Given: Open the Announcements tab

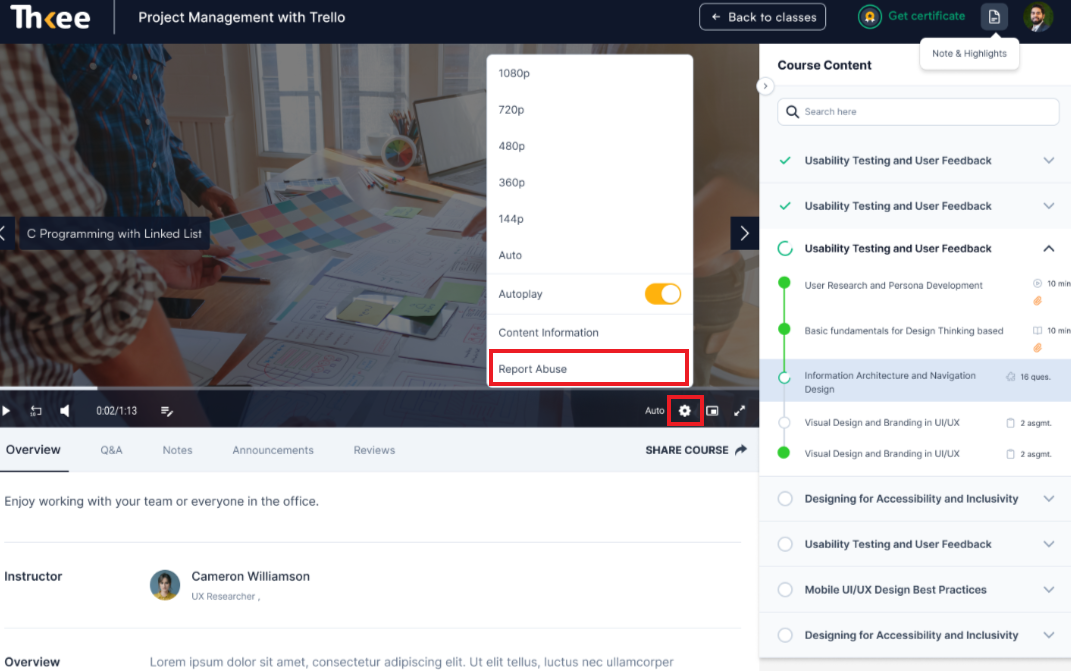Looking at the screenshot, I should point(273,450).
